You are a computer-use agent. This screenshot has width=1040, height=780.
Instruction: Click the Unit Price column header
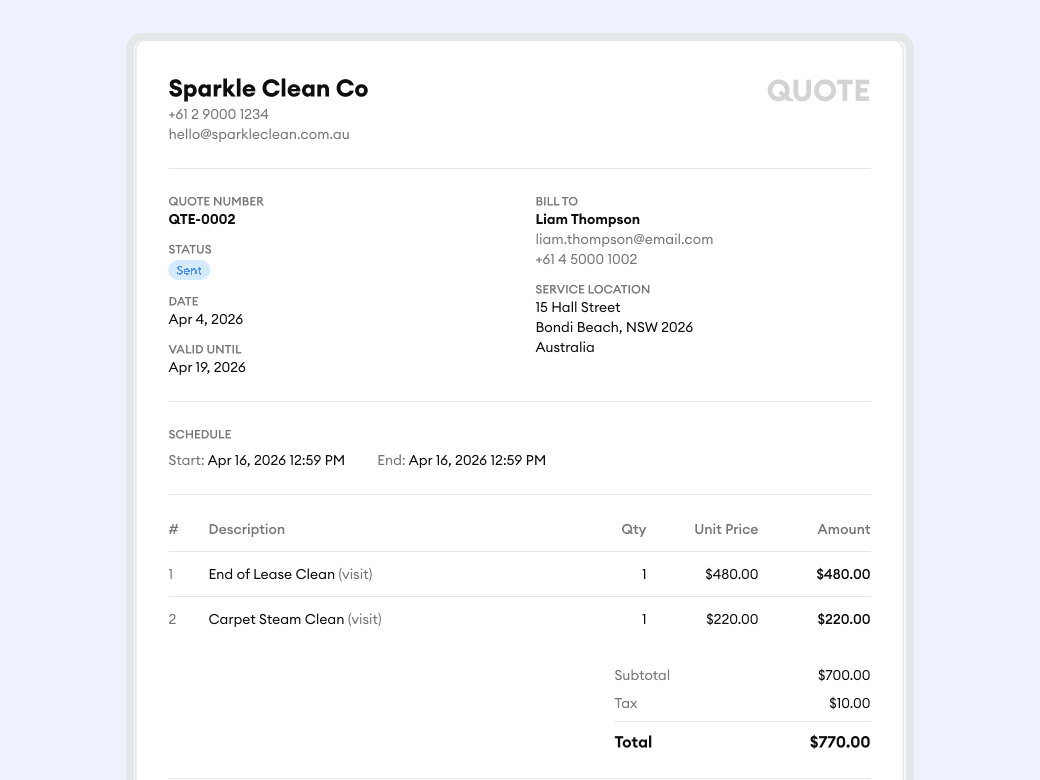[726, 529]
